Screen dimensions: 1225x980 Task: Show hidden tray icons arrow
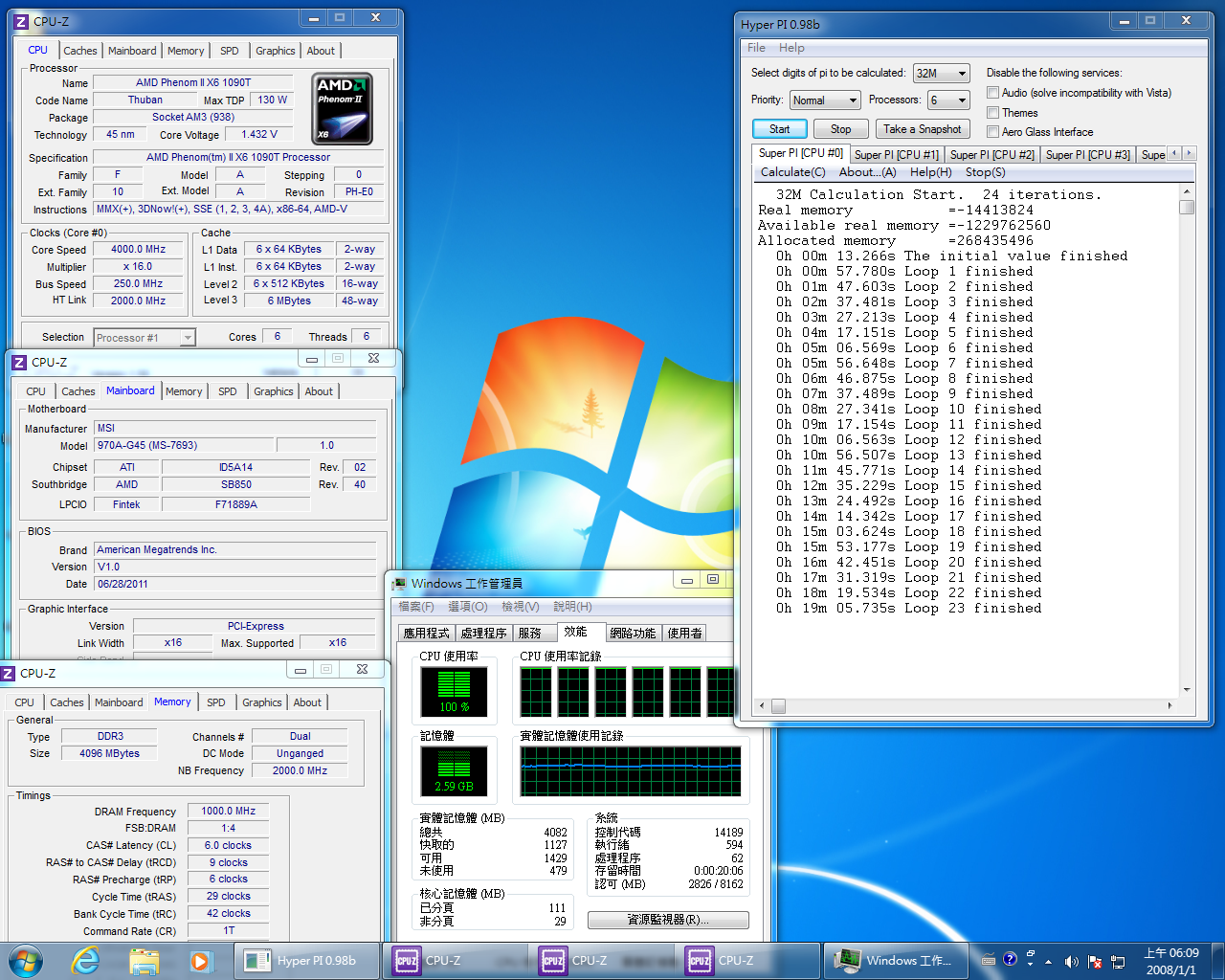point(1049,962)
